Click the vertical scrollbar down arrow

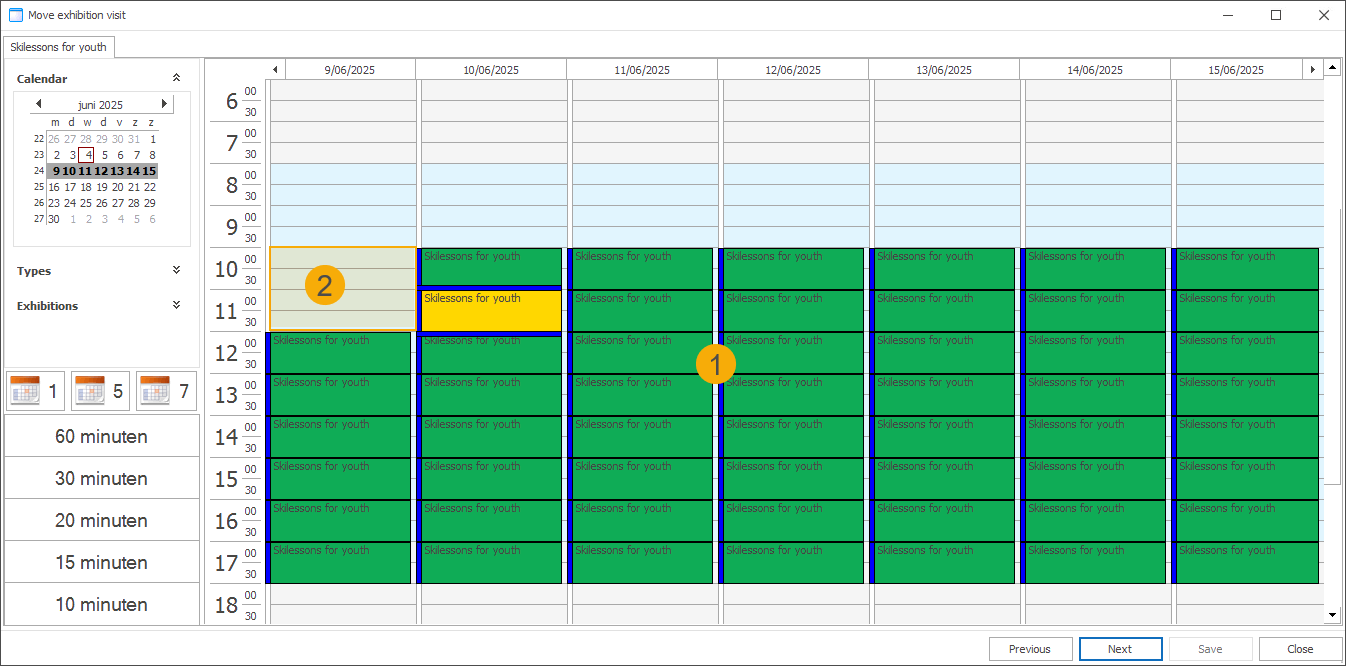tap(1332, 614)
